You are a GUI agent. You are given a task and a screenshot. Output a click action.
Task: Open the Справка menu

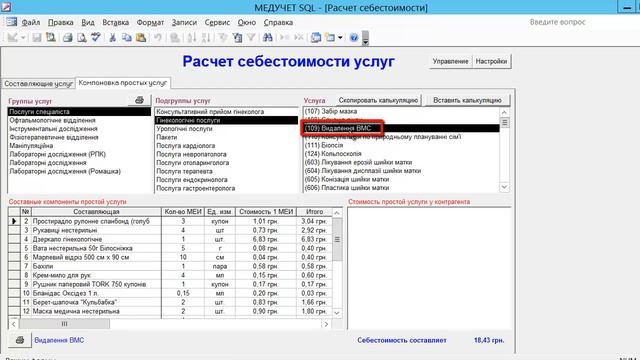(278, 22)
